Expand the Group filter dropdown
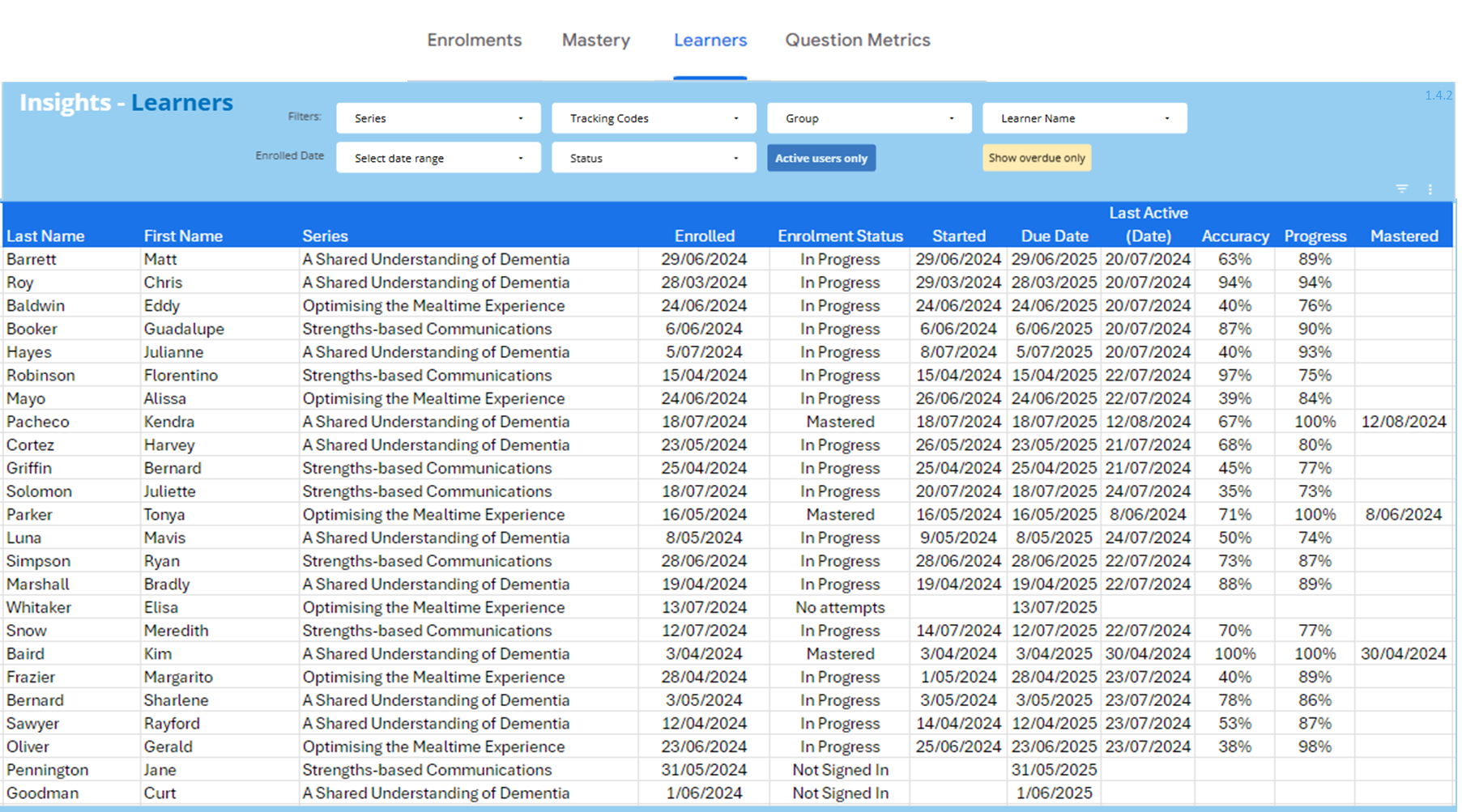1462x812 pixels. (x=869, y=118)
